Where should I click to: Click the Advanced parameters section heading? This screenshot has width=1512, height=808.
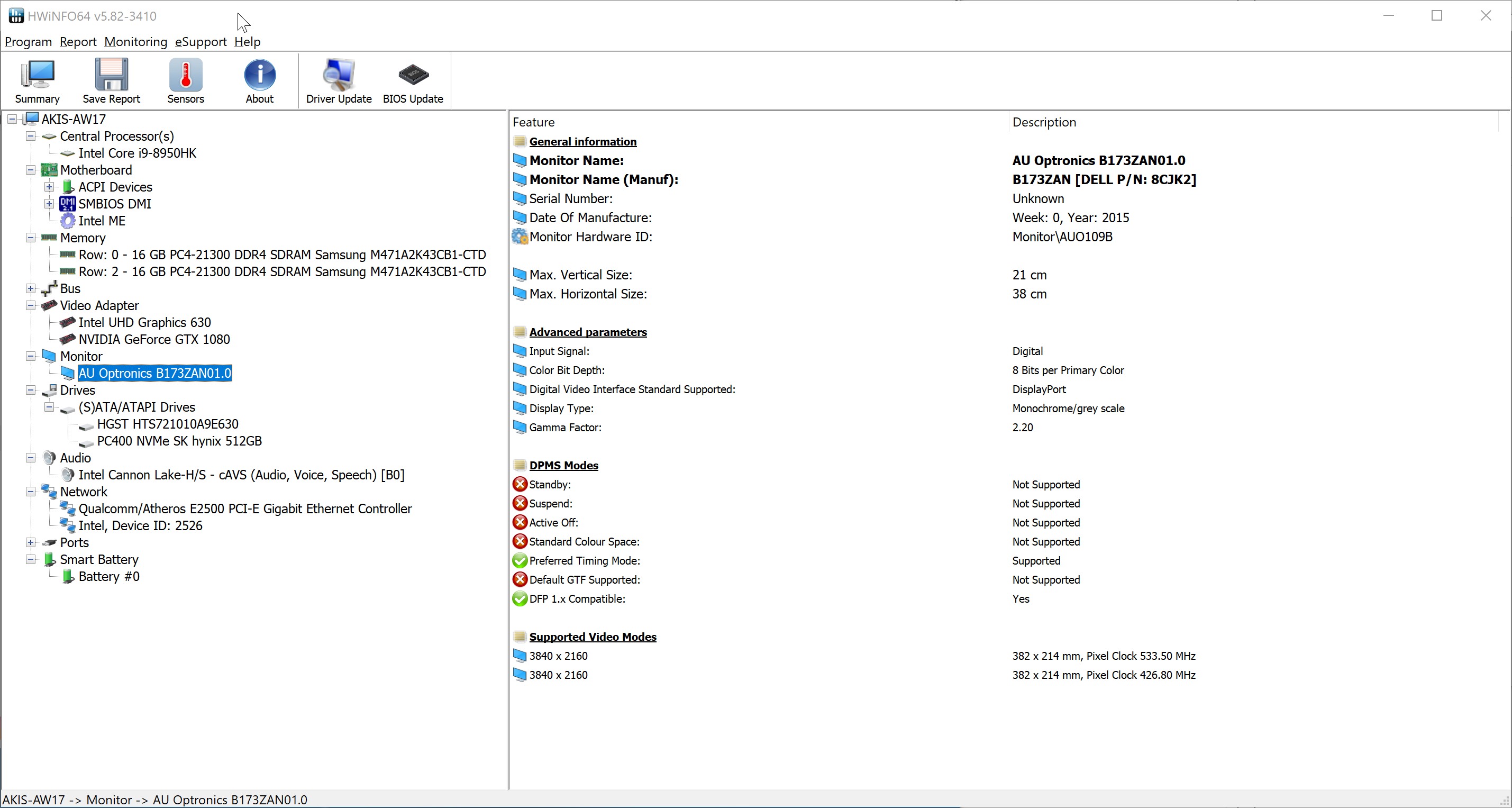click(588, 332)
